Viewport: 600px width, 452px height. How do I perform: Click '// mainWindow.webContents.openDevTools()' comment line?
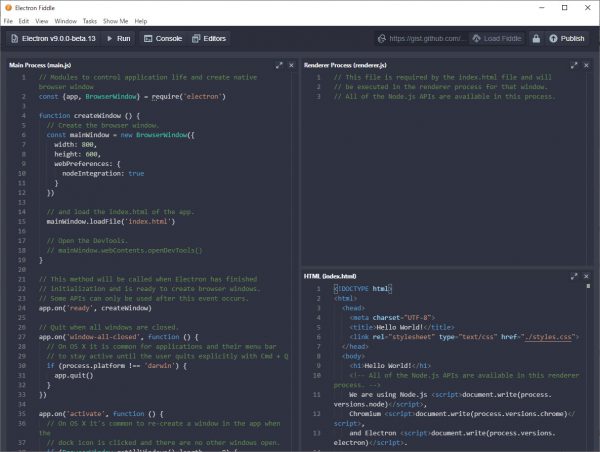pos(124,250)
